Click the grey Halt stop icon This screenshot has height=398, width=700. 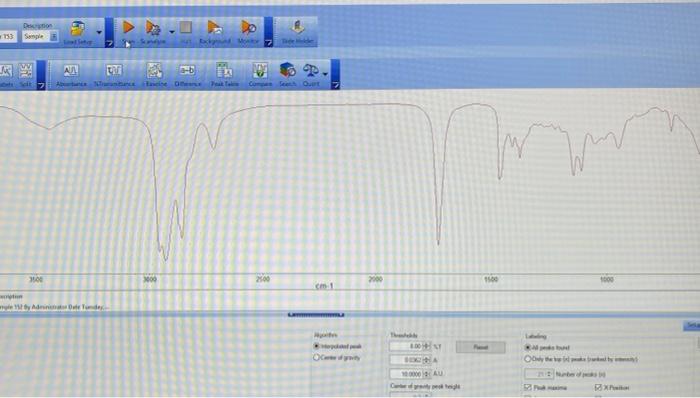click(186, 28)
